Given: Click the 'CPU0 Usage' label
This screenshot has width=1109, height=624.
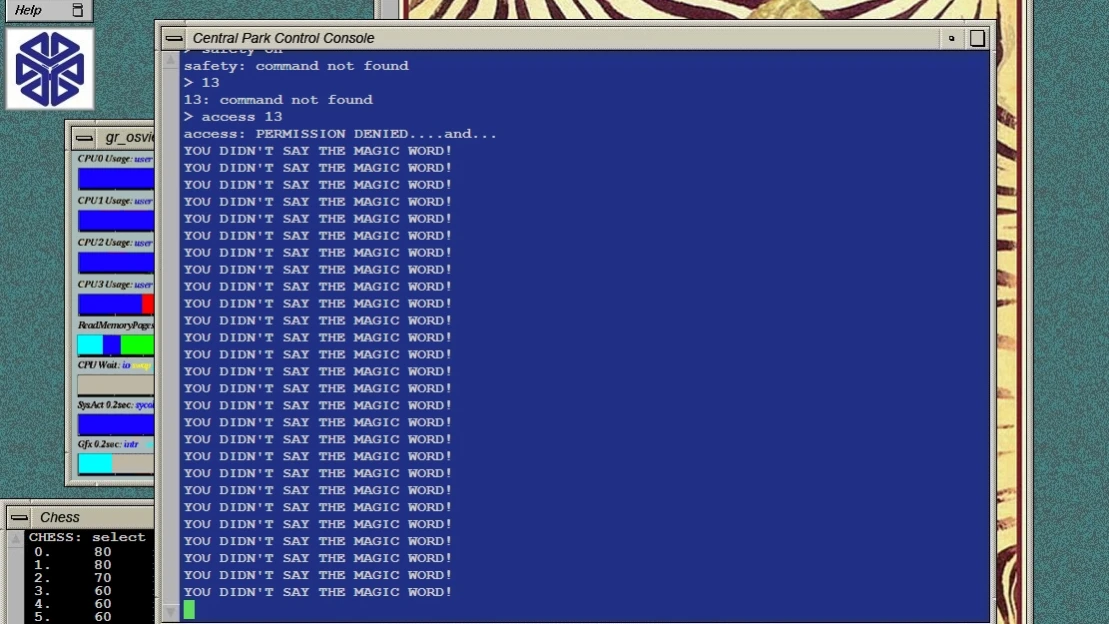Looking at the screenshot, I should point(104,158).
